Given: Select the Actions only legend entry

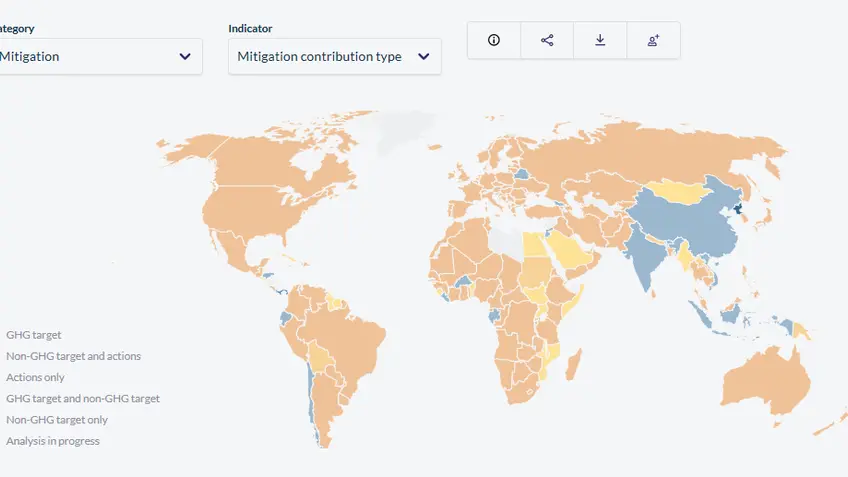Looking at the screenshot, I should (35, 377).
